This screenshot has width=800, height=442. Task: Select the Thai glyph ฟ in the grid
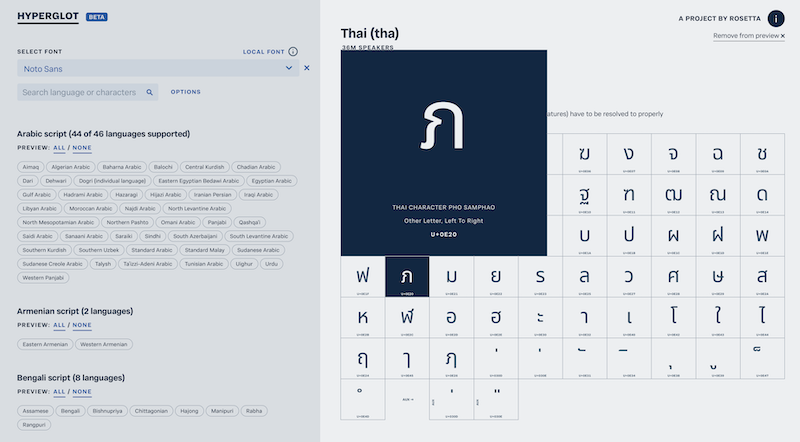(x=363, y=277)
